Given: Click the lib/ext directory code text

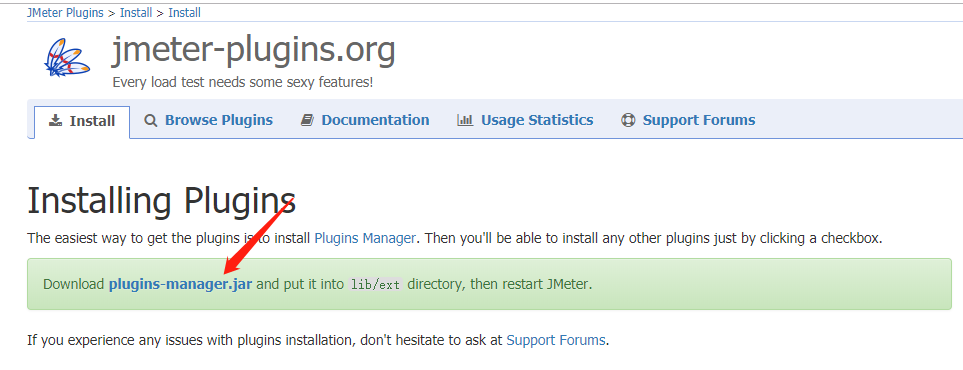Looking at the screenshot, I should click(x=375, y=285).
